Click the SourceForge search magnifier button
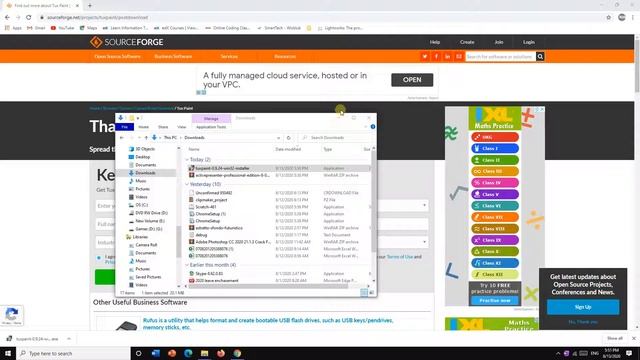The image size is (640, 360). pyautogui.click(x=540, y=56)
